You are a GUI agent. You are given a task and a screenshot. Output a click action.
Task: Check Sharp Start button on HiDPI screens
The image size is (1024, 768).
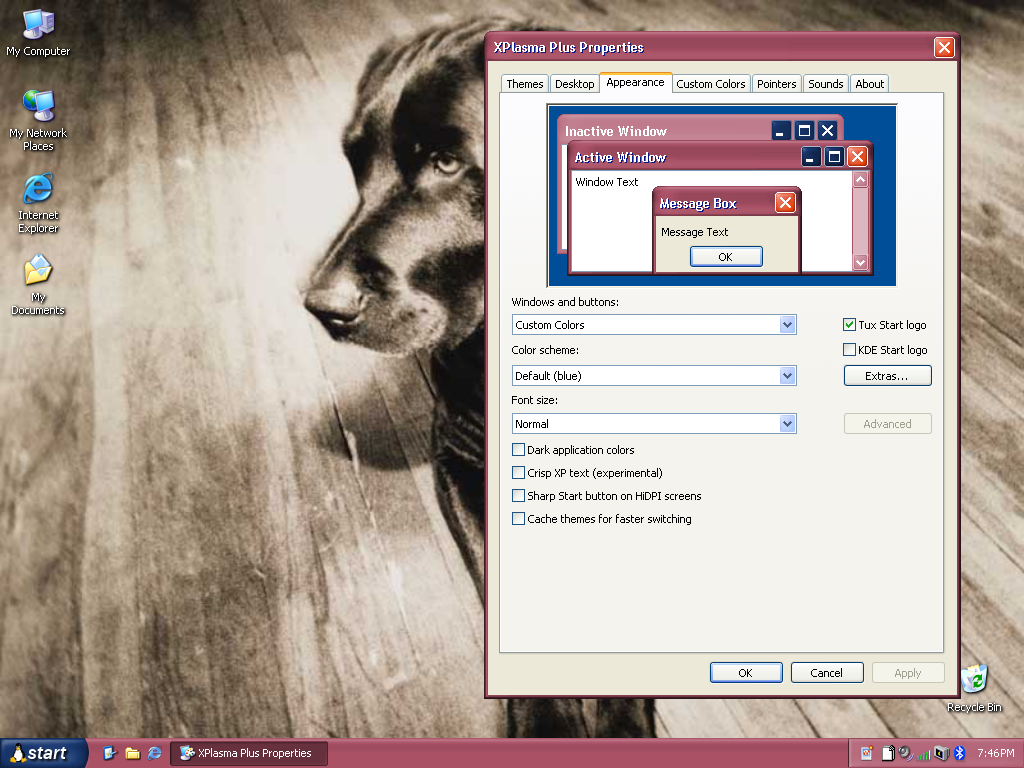[519, 495]
